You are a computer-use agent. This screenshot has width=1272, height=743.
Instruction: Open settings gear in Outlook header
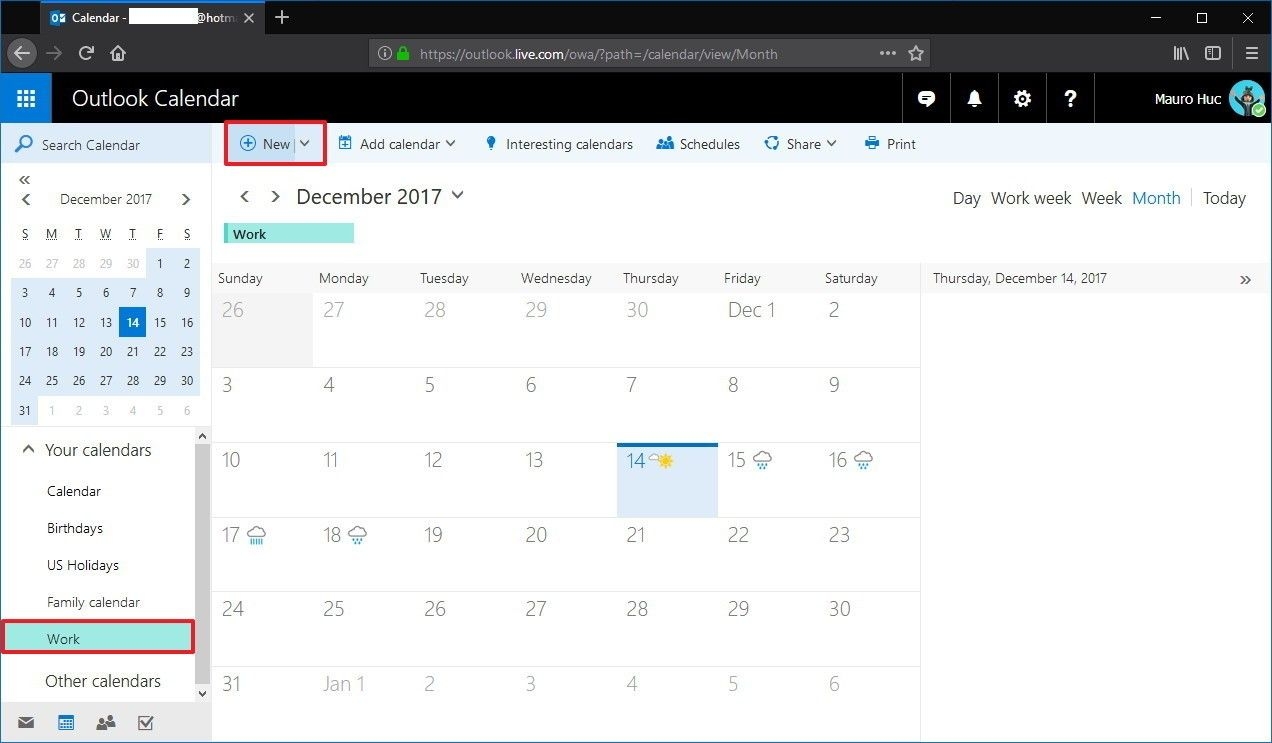click(x=1022, y=98)
